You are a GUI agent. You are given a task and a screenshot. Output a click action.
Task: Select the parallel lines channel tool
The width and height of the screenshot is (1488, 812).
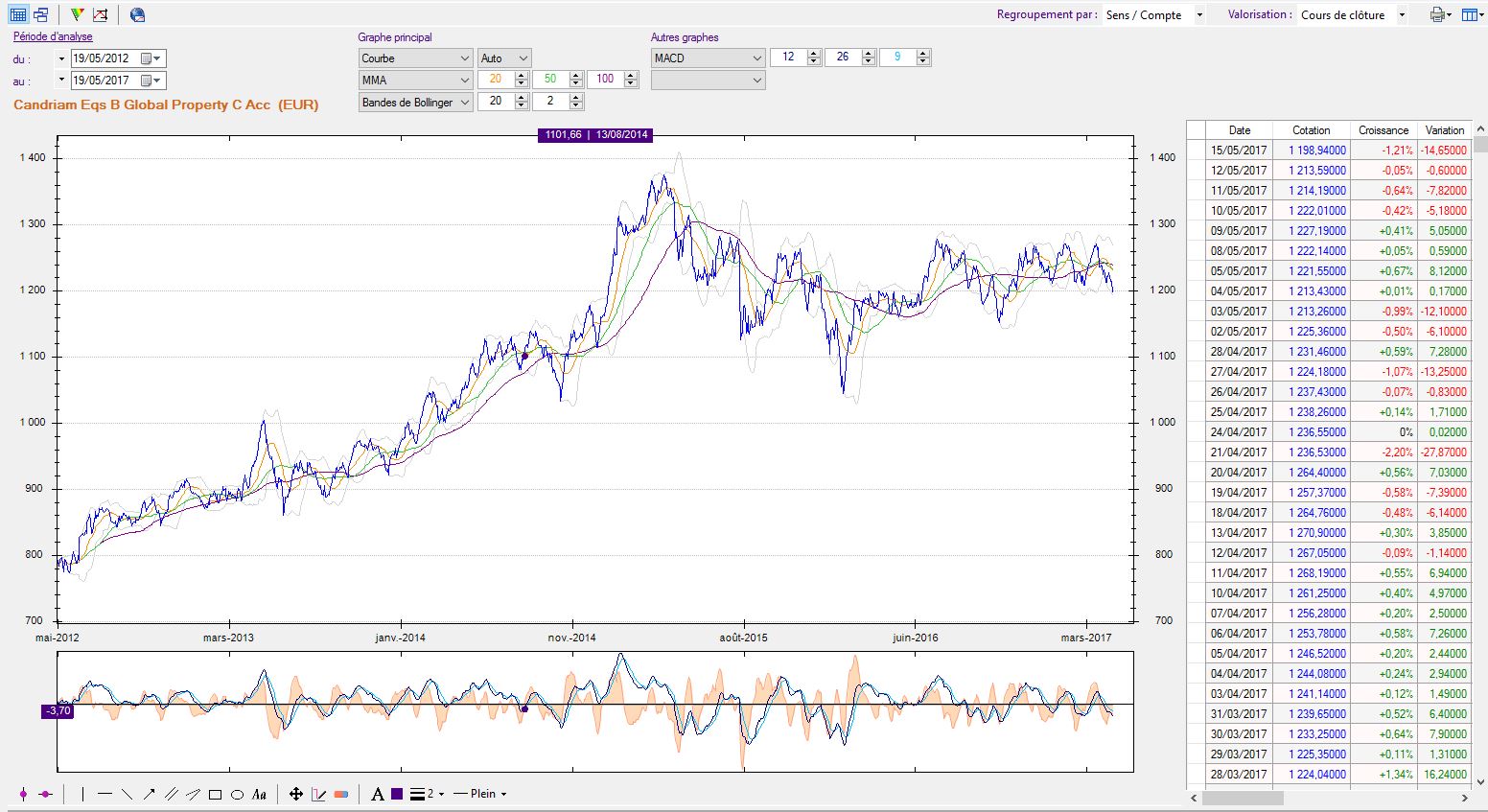point(171,794)
